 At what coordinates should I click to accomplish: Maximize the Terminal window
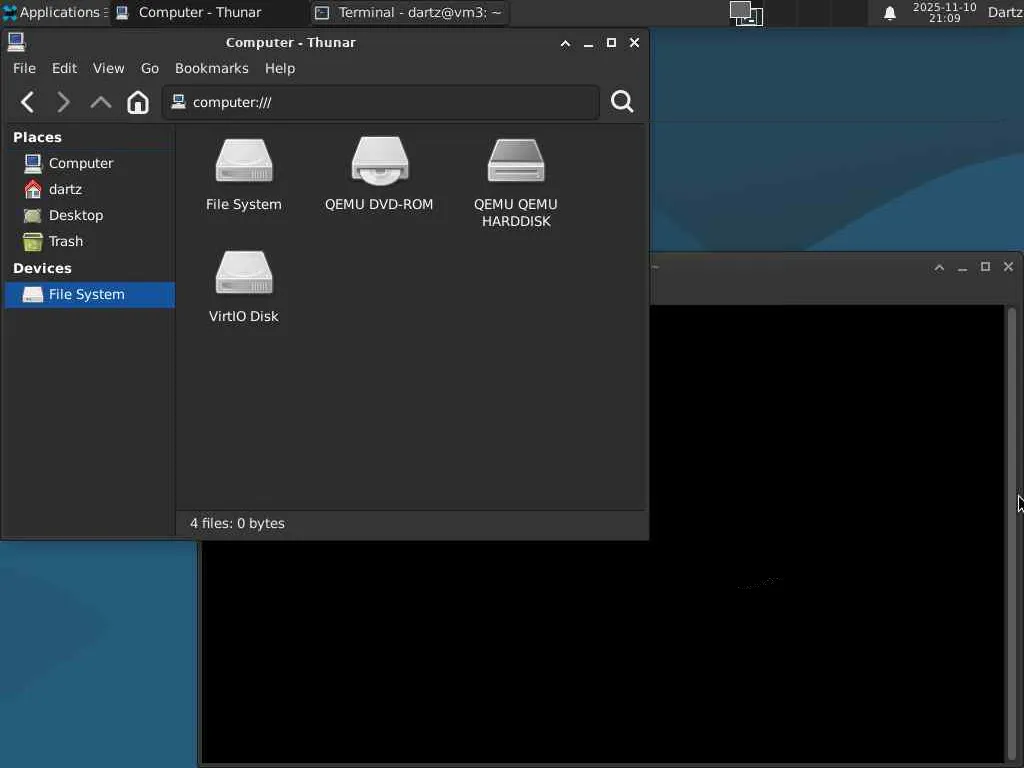pyautogui.click(x=985, y=267)
